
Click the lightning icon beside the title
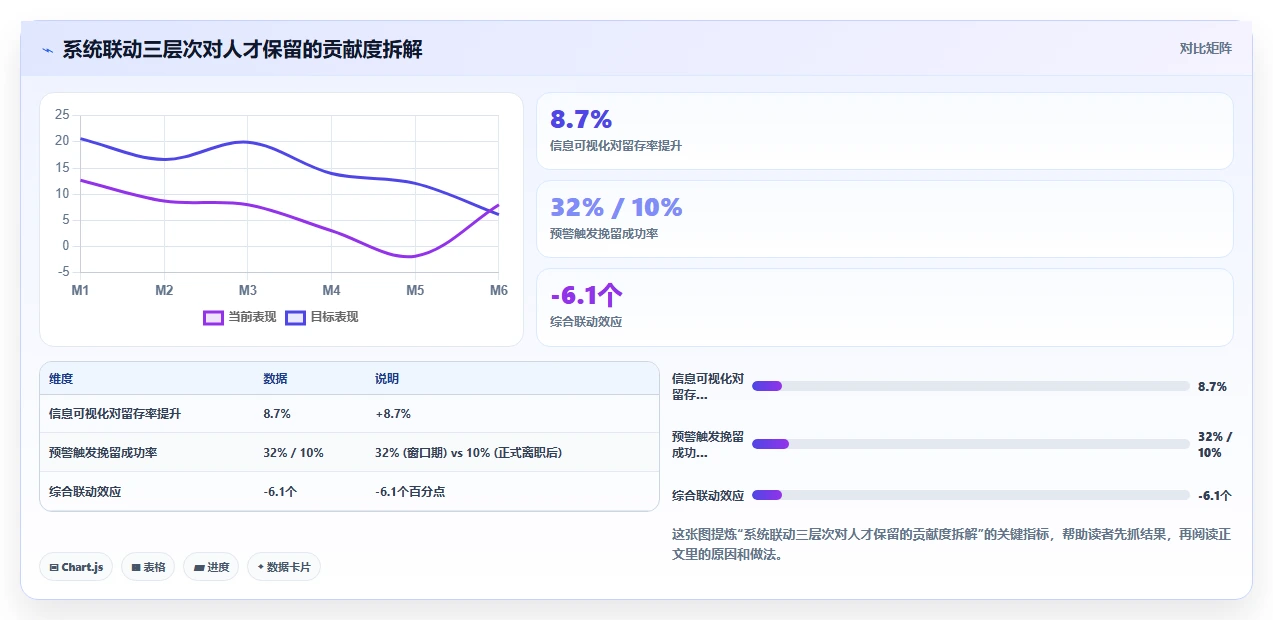coord(47,49)
